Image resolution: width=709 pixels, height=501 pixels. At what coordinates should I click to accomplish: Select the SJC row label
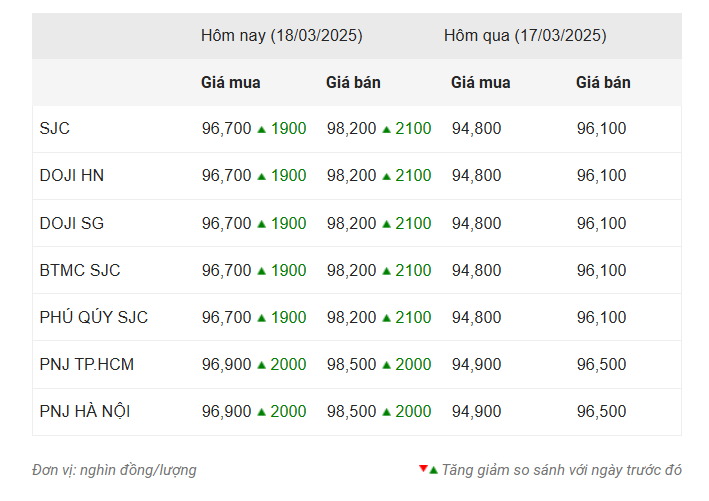(x=55, y=129)
